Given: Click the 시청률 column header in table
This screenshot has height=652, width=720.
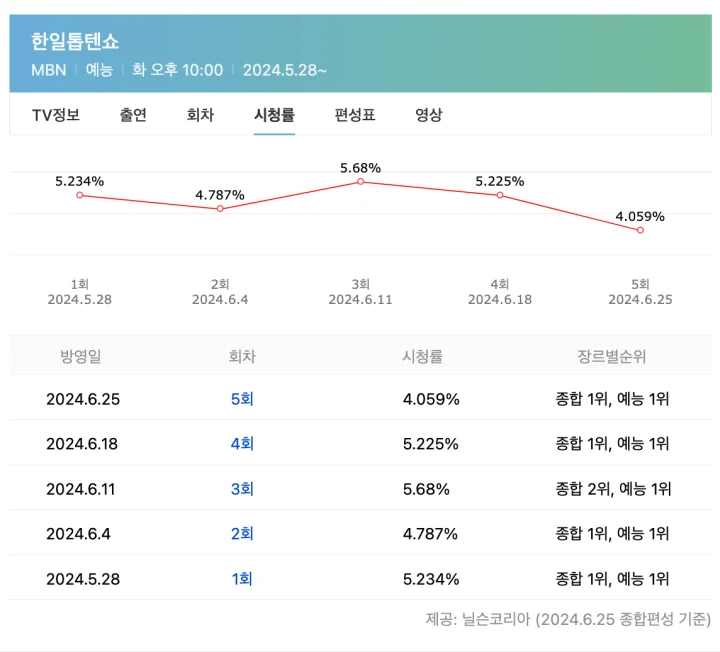Looking at the screenshot, I should [422, 356].
